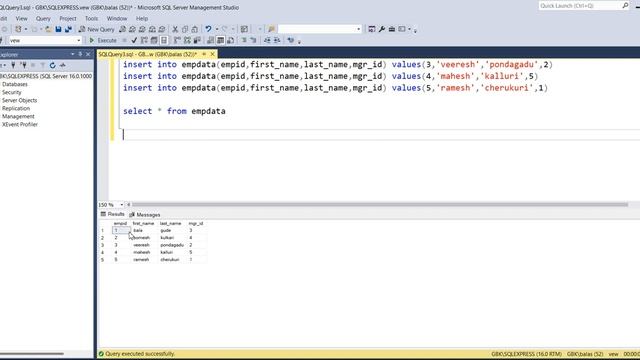Viewport: 640px width, 360px height.
Task: Click the Increase Indent icon
Action: 277,40
